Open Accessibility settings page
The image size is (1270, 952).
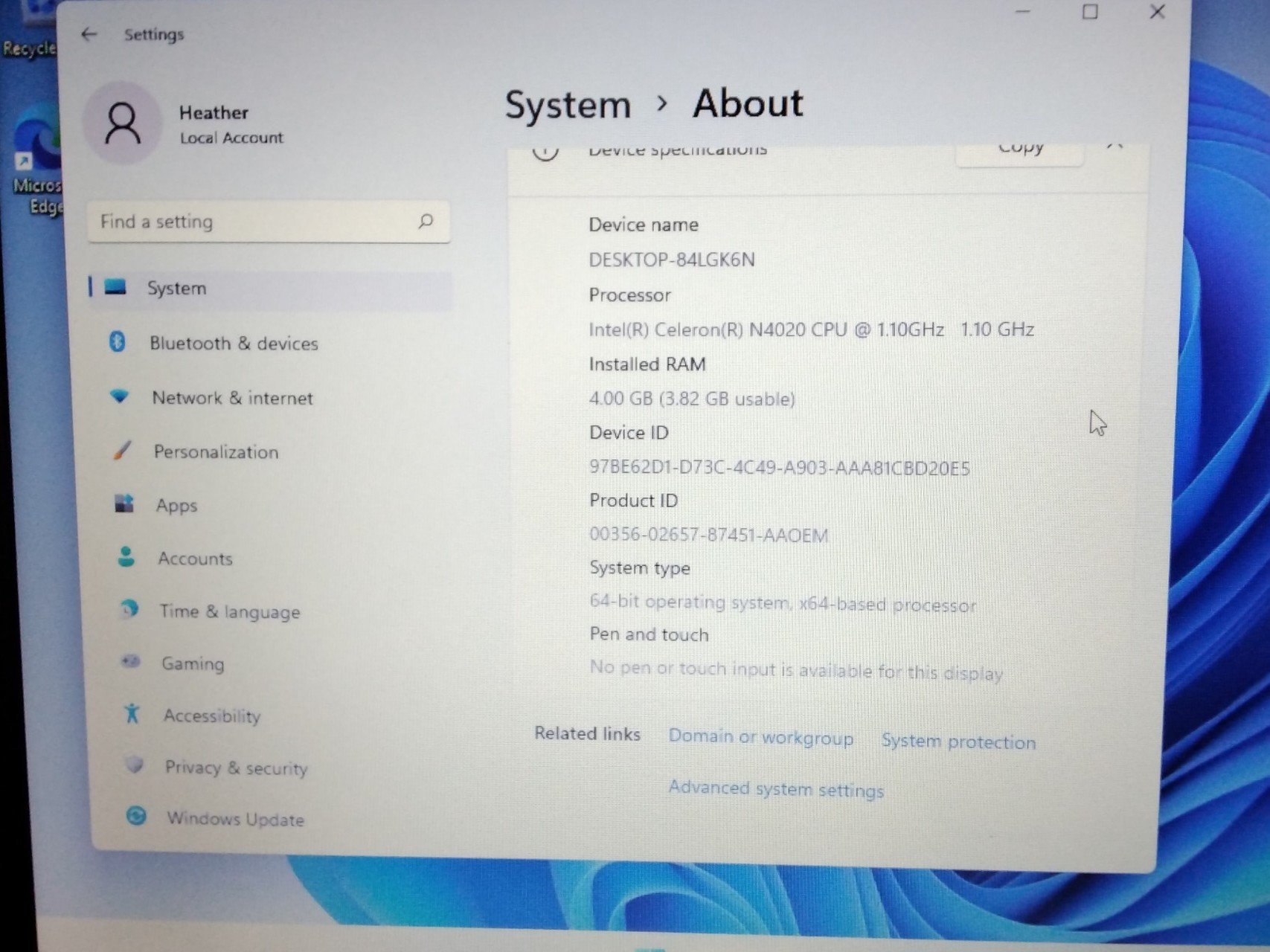pyautogui.click(x=212, y=716)
